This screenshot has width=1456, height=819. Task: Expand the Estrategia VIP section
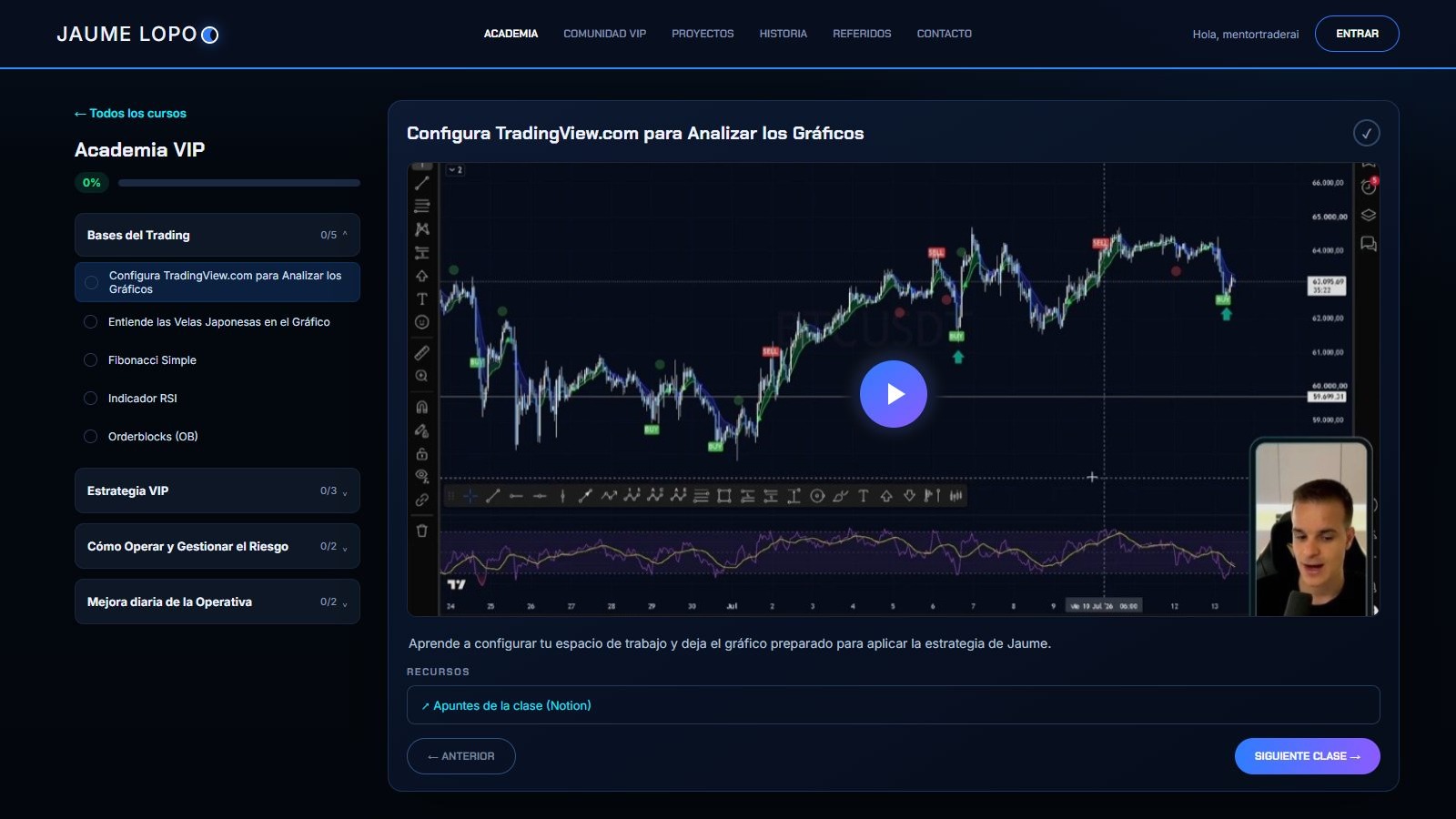pyautogui.click(x=217, y=490)
